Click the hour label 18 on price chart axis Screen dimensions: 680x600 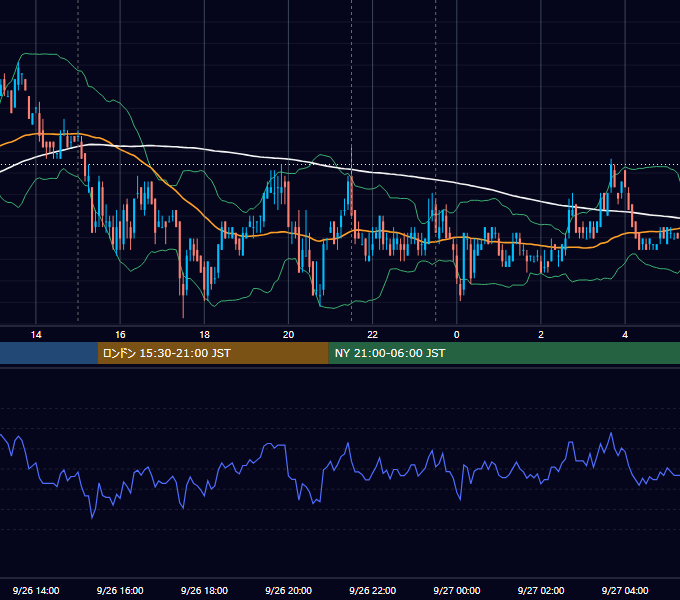coord(204,335)
